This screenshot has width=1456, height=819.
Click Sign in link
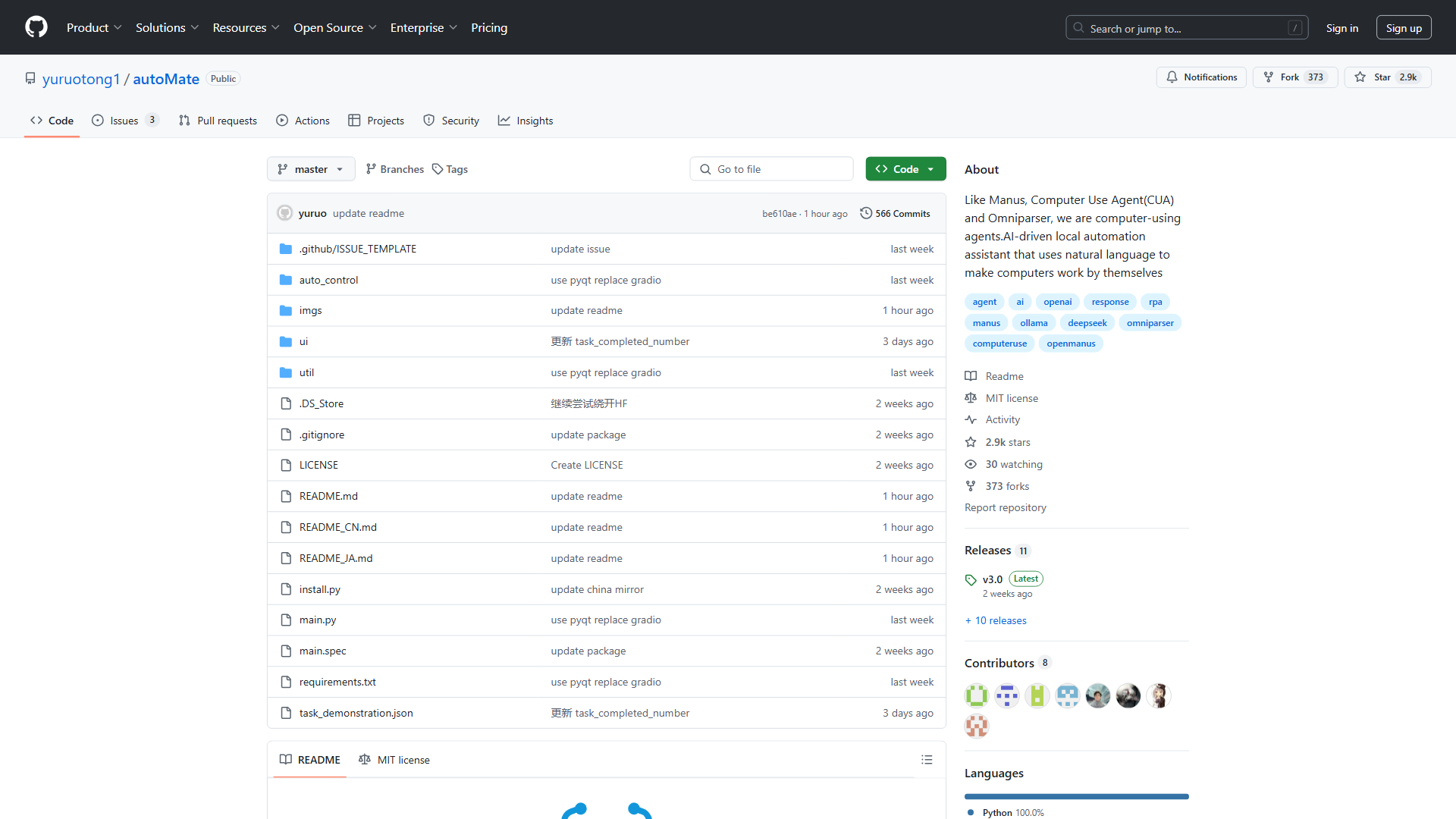tap(1342, 28)
